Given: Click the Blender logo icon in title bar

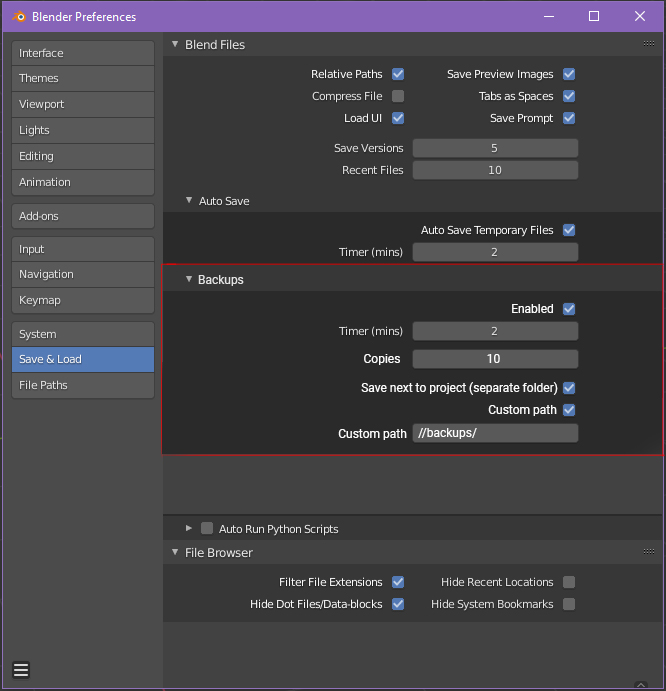Looking at the screenshot, I should point(19,17).
